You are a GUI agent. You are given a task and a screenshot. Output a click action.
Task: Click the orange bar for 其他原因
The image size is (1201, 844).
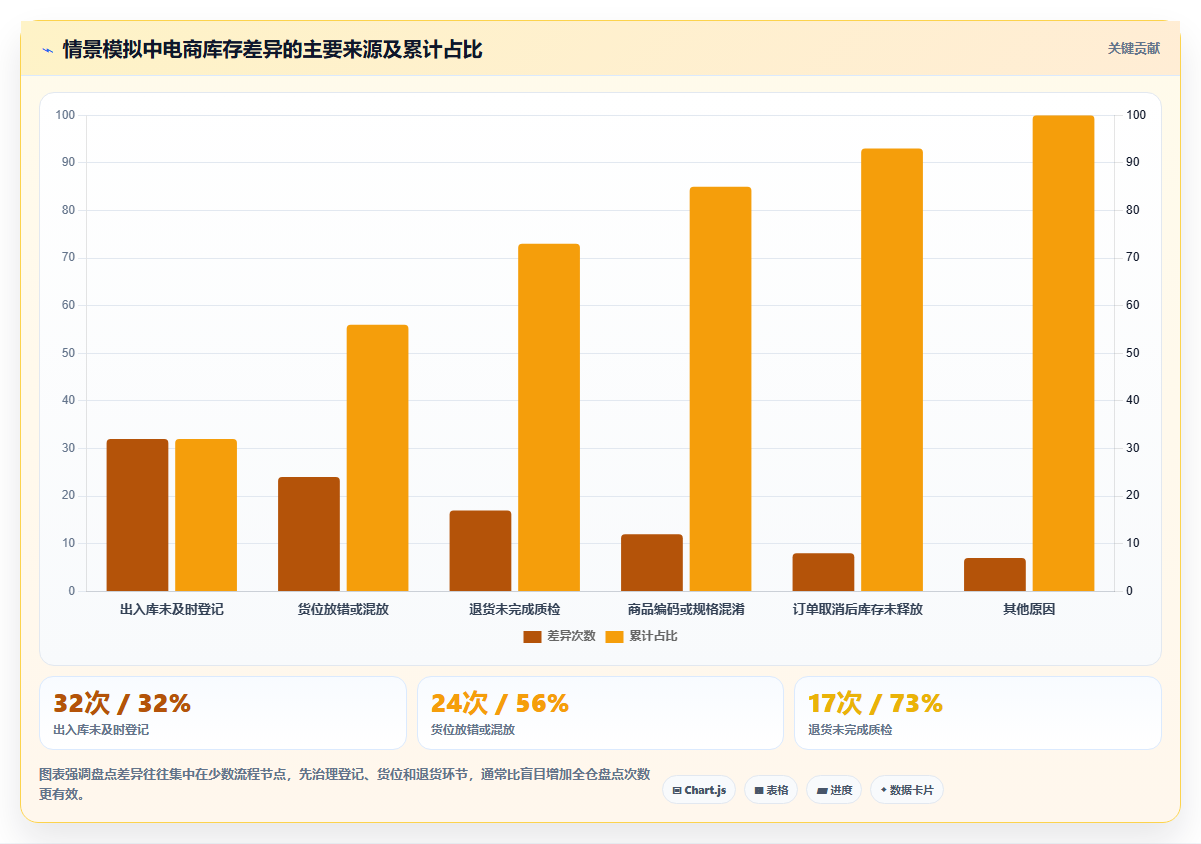(1063, 353)
